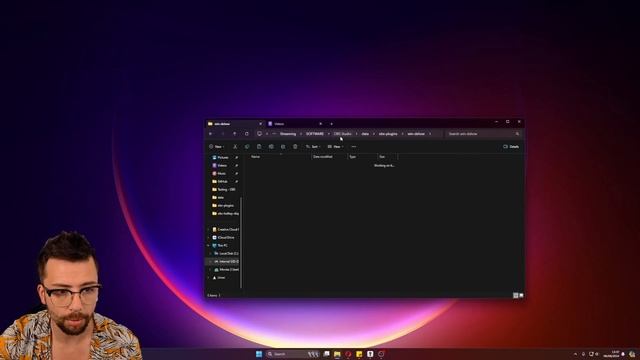Open the View layout dropdown
Viewport: 640px width, 360px height.
(335, 147)
